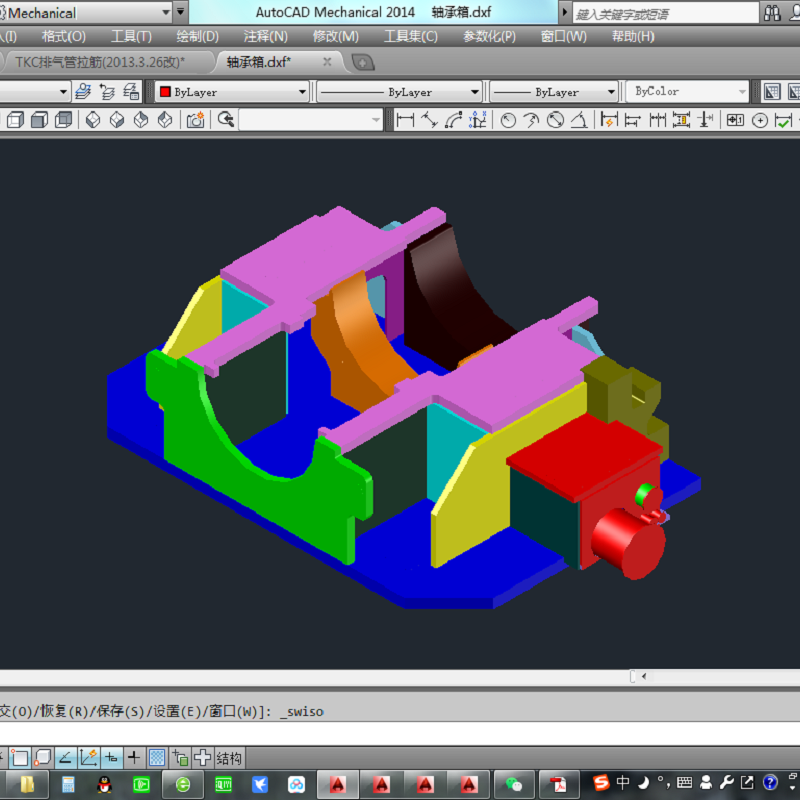The height and width of the screenshot is (800, 800).
Task: Toggle selection cycling in the status bar
Action: point(203,758)
